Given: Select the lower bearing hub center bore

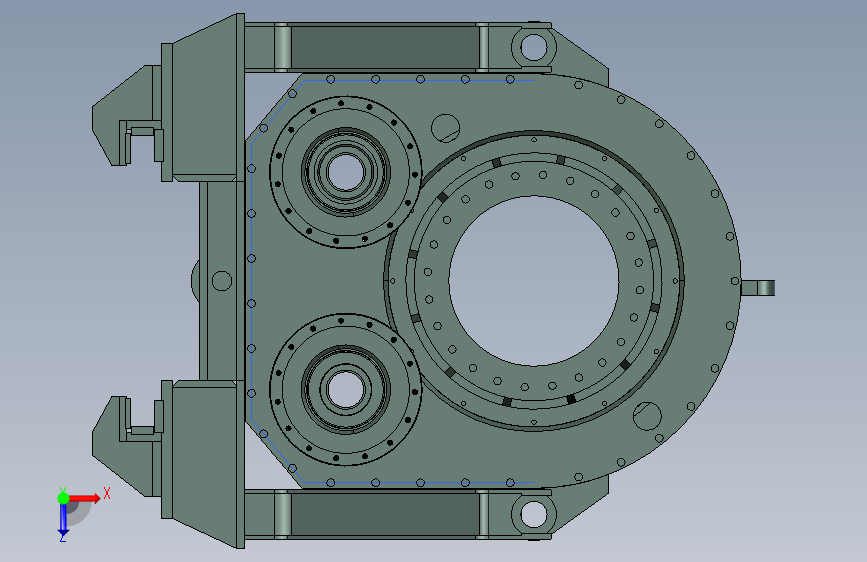Looking at the screenshot, I should coord(346,389).
